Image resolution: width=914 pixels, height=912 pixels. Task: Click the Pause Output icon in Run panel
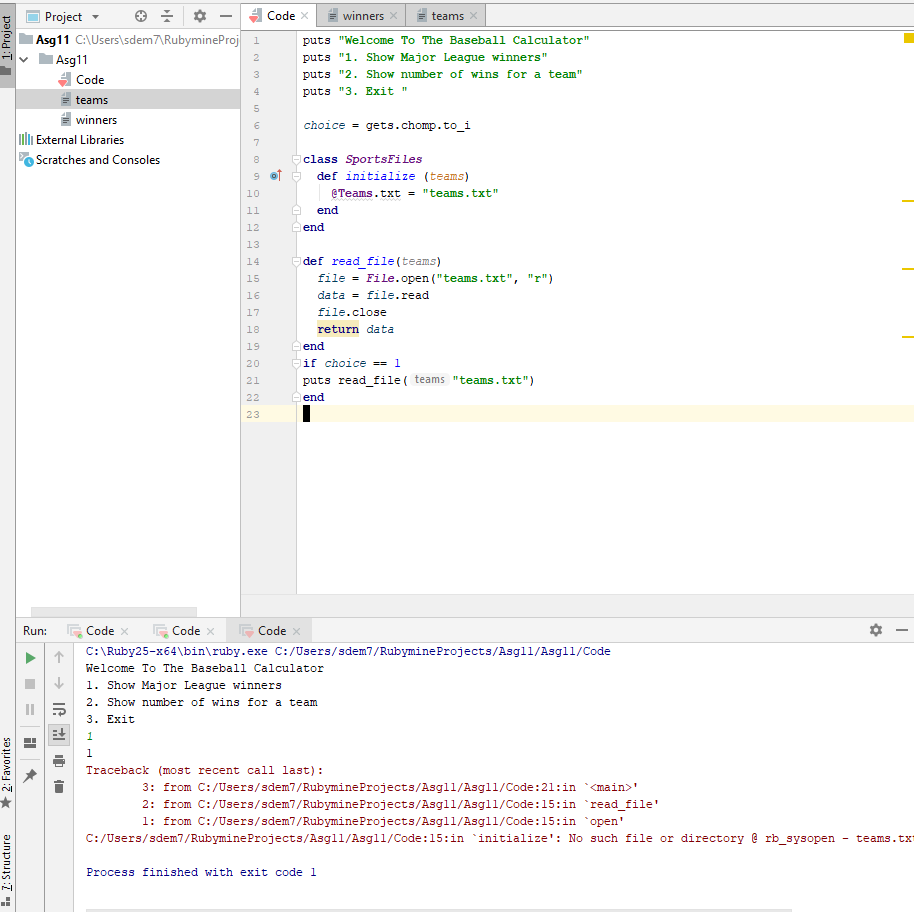pos(30,709)
